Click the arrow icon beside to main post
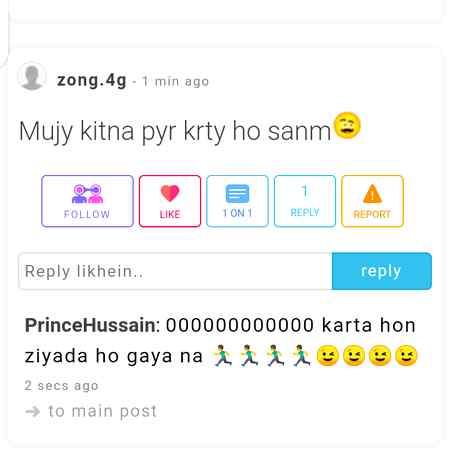450x458 pixels. click(x=33, y=412)
